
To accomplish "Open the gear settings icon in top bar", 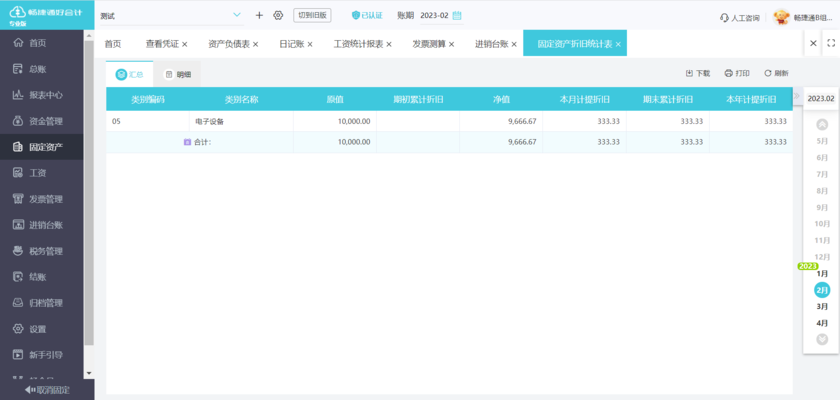I will [x=278, y=15].
